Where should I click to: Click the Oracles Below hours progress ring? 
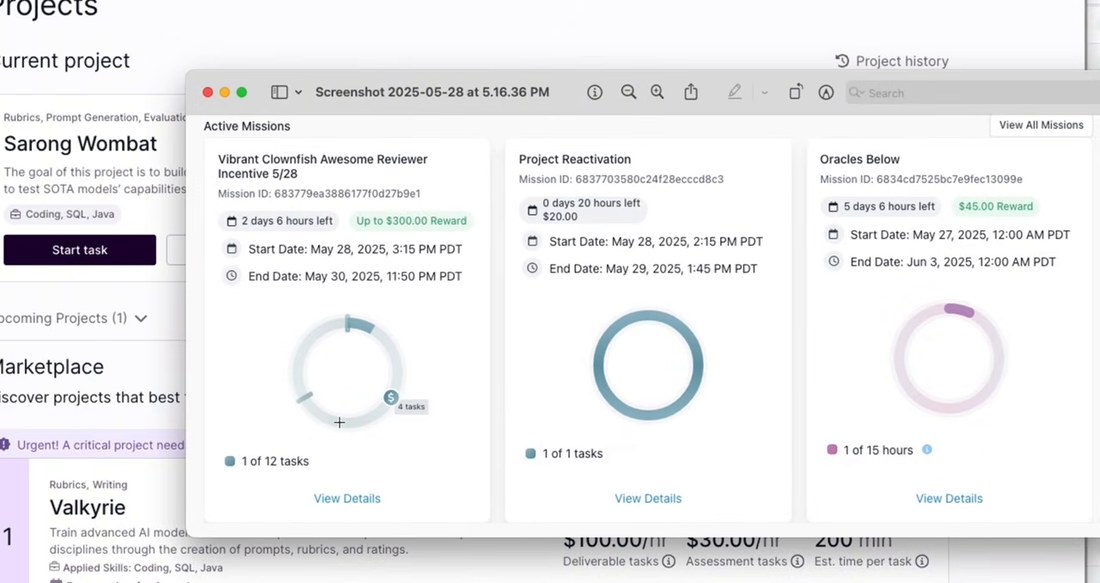point(949,358)
